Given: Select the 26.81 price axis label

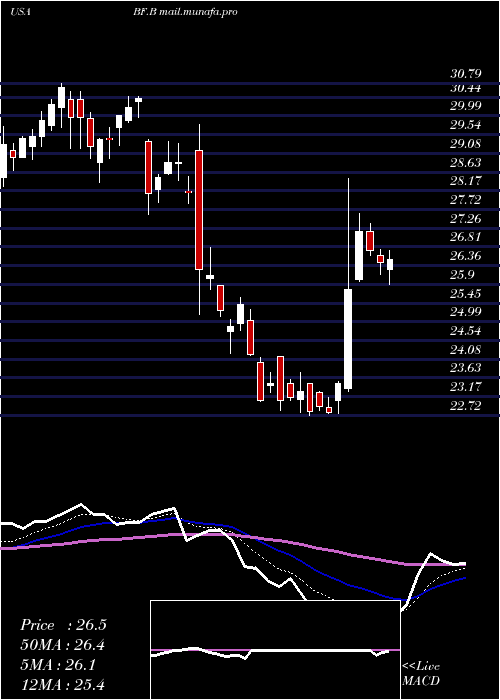Looking at the screenshot, I should pos(465,237).
